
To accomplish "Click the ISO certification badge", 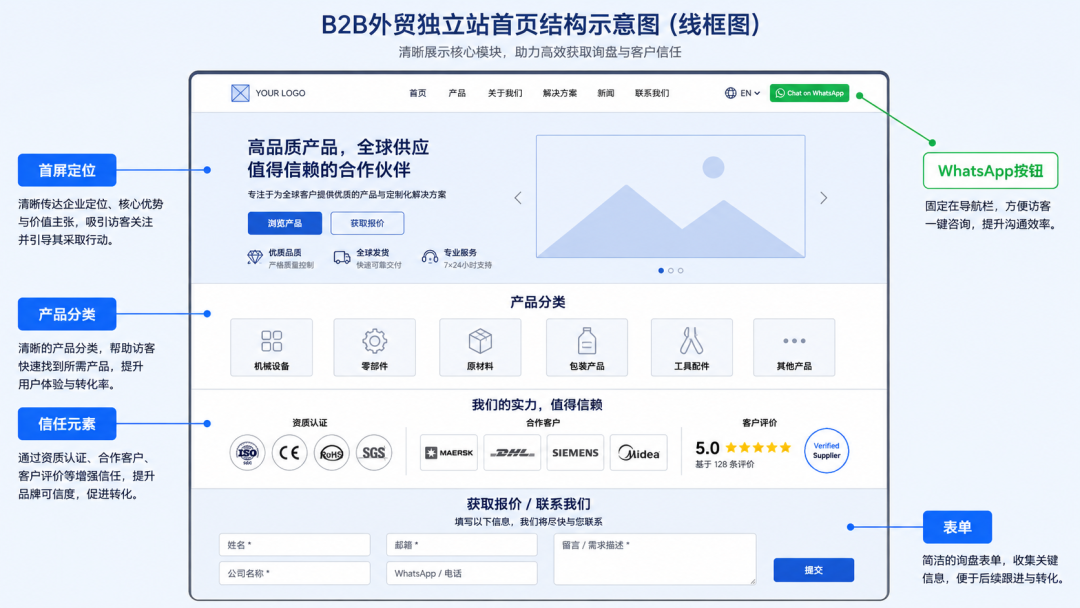I will click(x=247, y=452).
